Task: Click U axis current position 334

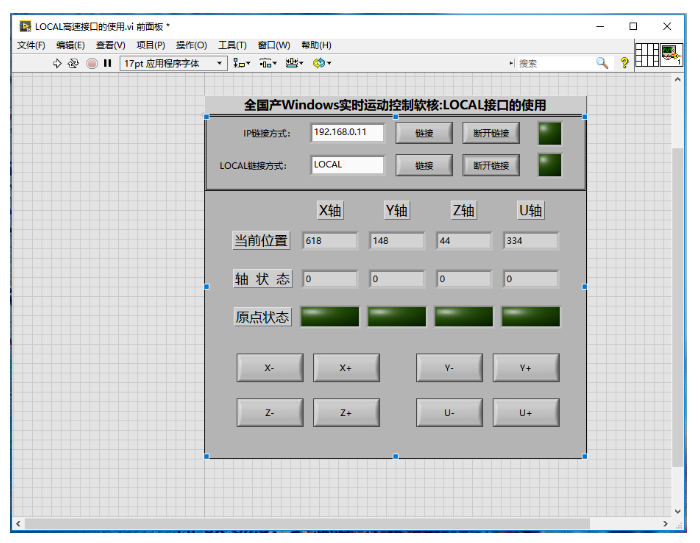Action: 531,241
